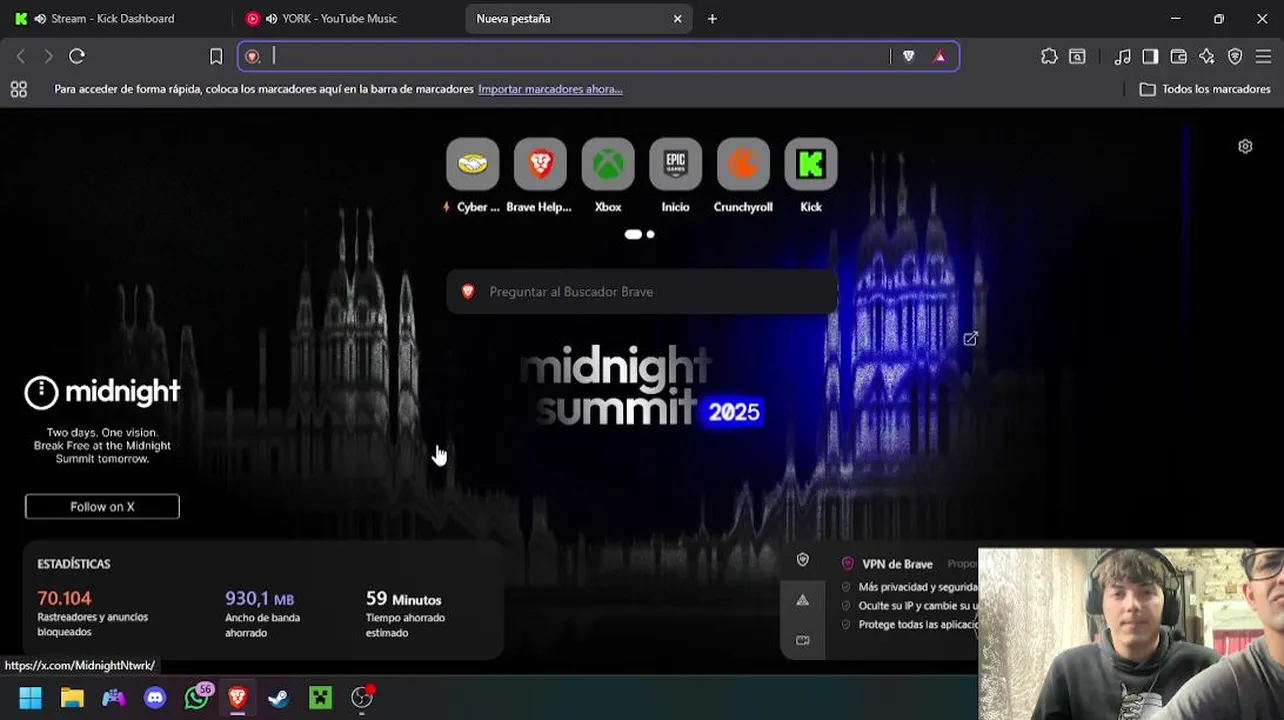
Task: Go back to previous page arrow
Action: (20, 56)
